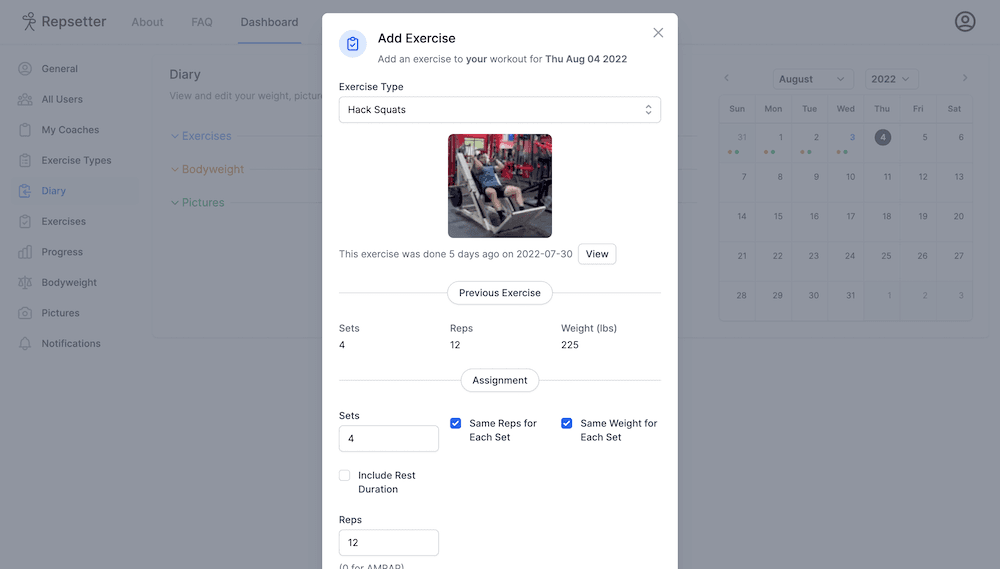Click the Sets input field
1000x569 pixels.
pyautogui.click(x=388, y=439)
